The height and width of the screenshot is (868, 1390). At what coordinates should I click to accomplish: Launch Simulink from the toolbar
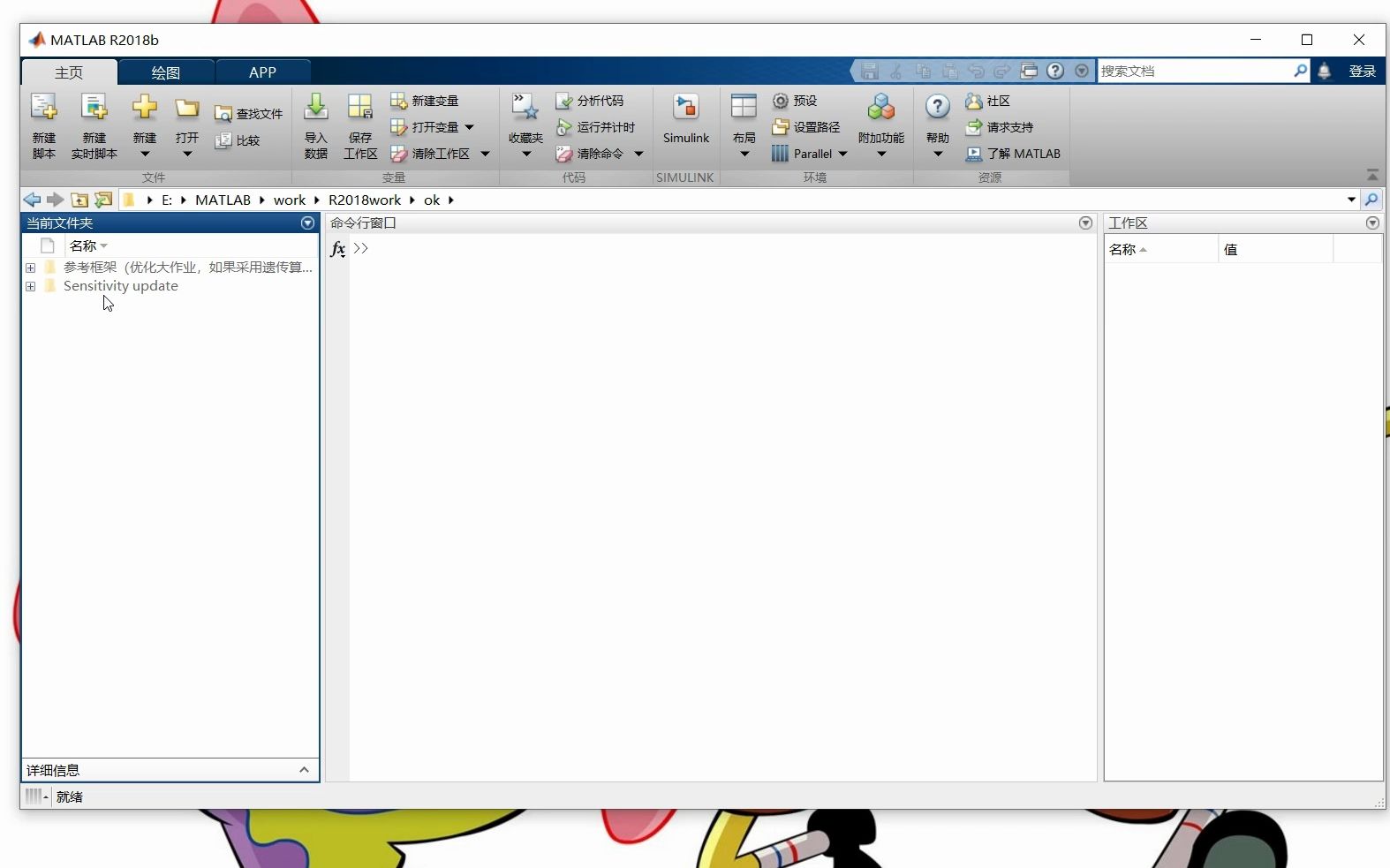point(686,118)
